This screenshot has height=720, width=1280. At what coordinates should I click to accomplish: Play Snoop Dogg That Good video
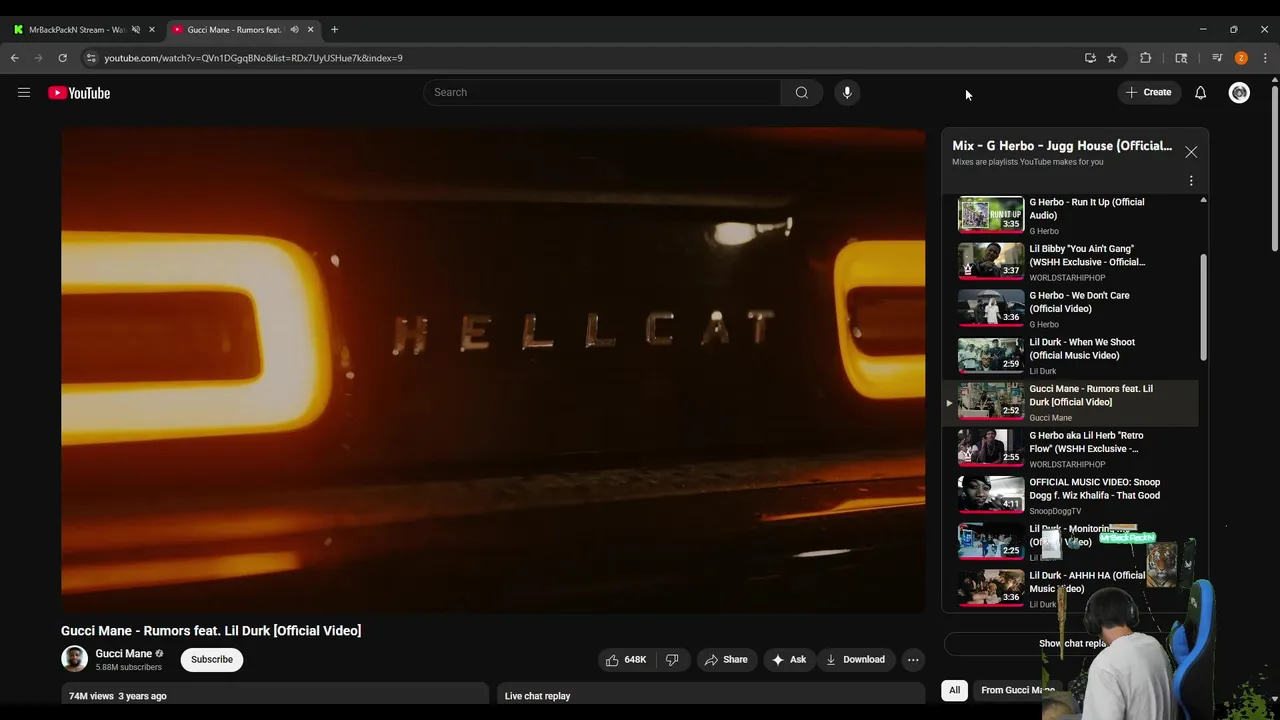tap(1070, 496)
